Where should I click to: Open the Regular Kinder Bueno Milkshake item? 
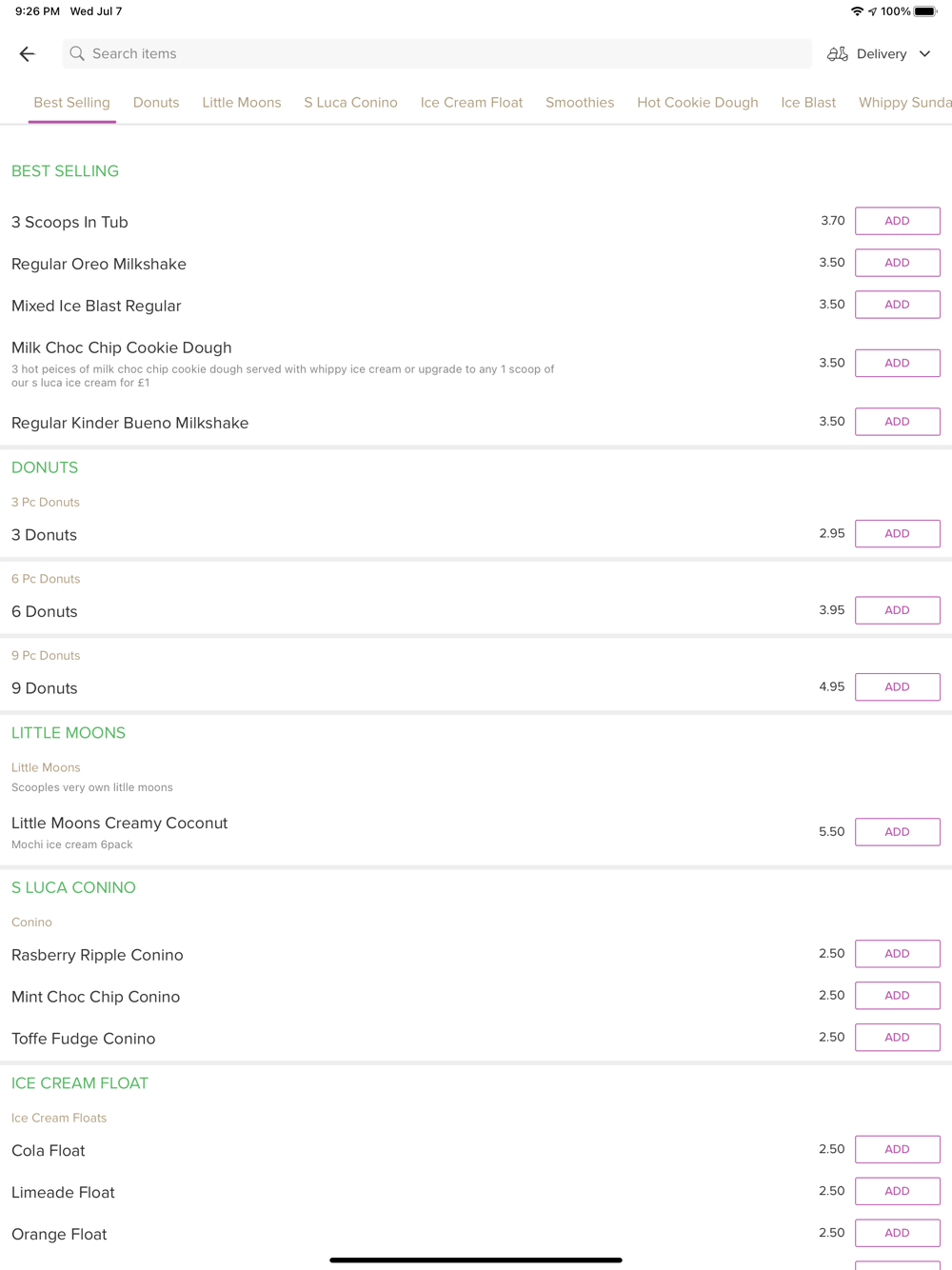(130, 423)
